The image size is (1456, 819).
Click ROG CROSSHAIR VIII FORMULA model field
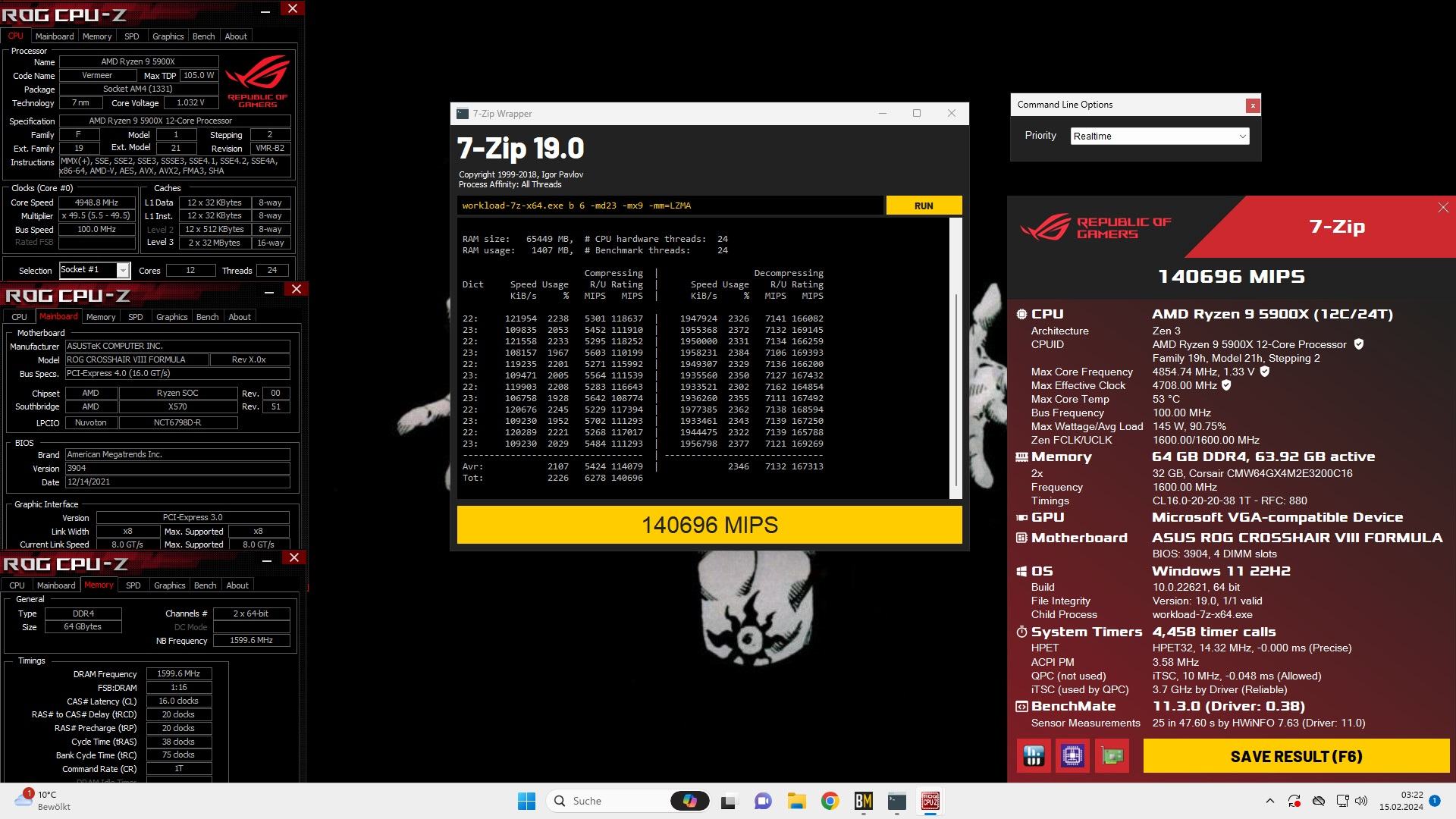136,359
